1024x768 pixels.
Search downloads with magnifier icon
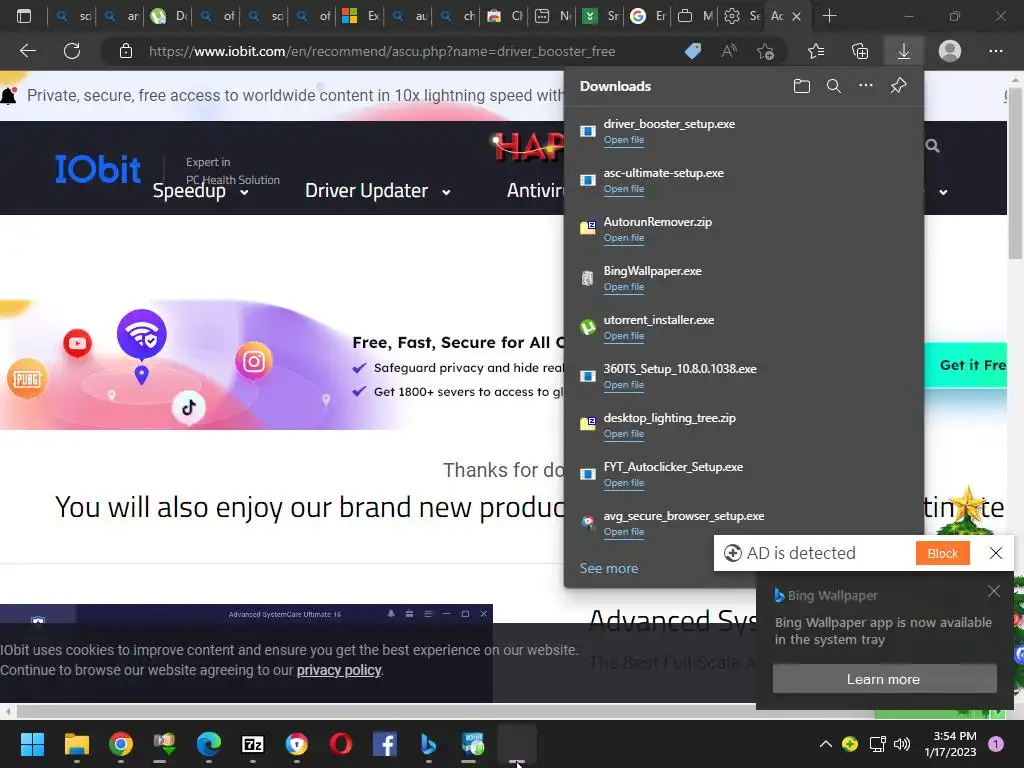coord(833,86)
